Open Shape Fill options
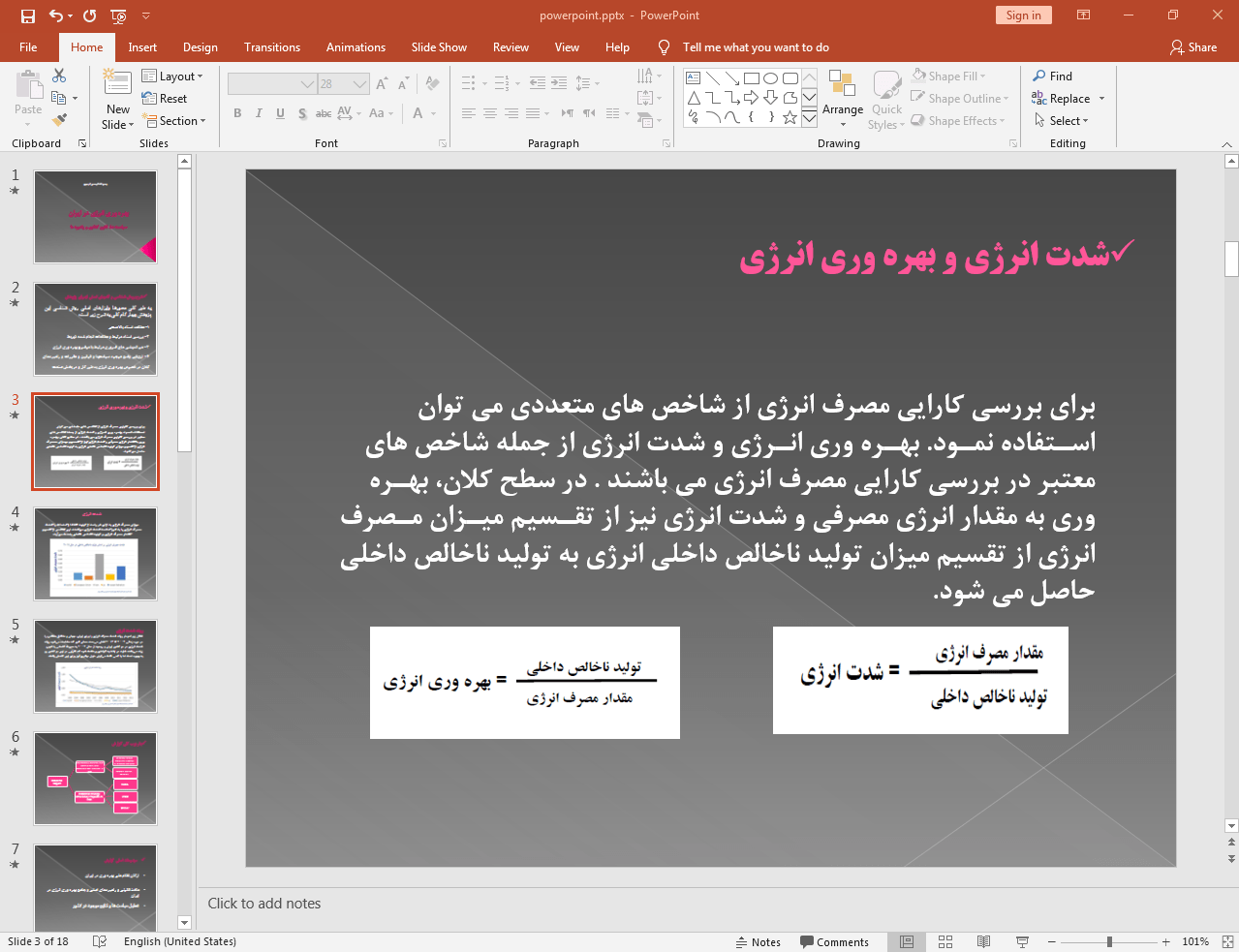The height and width of the screenshot is (952, 1239). tap(948, 76)
